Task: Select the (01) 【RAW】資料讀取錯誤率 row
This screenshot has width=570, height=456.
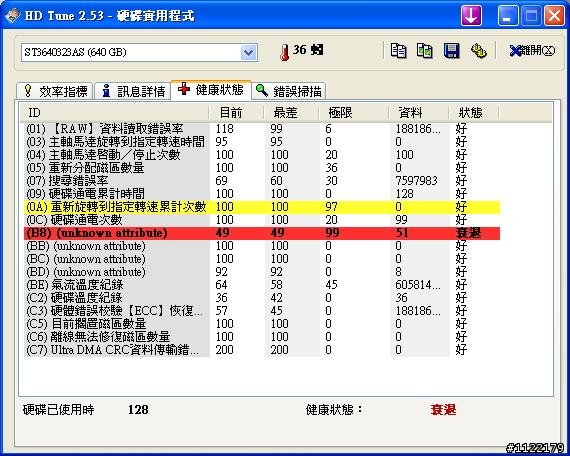Action: click(x=262, y=129)
